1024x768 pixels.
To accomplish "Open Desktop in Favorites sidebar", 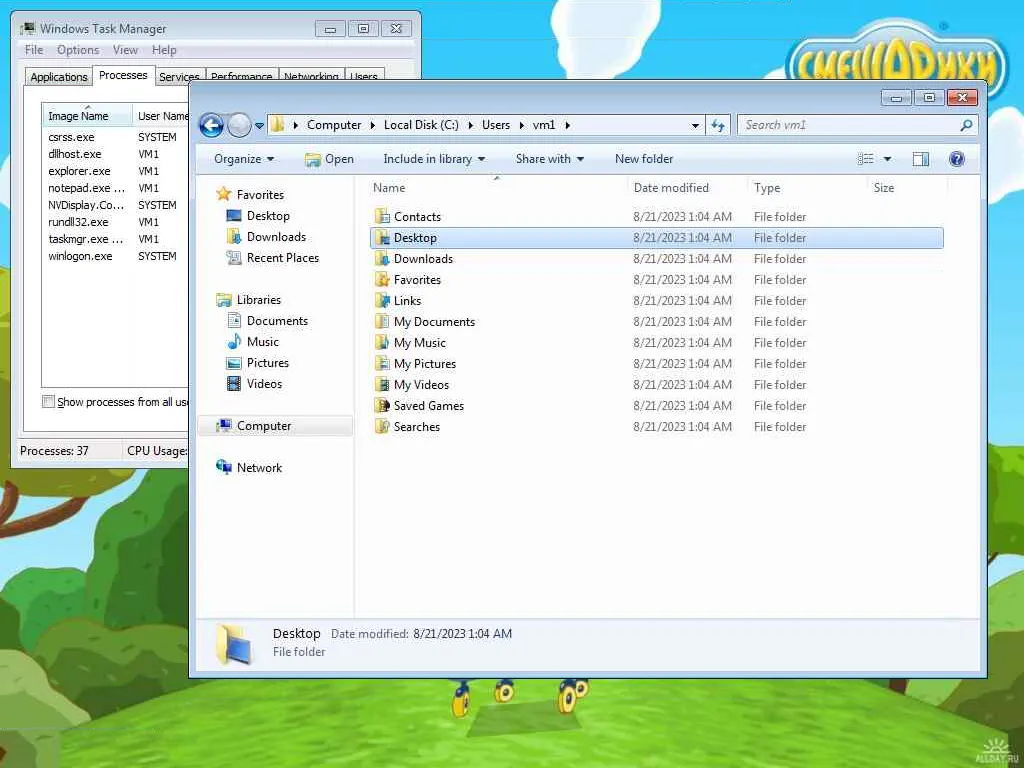I will [x=268, y=216].
